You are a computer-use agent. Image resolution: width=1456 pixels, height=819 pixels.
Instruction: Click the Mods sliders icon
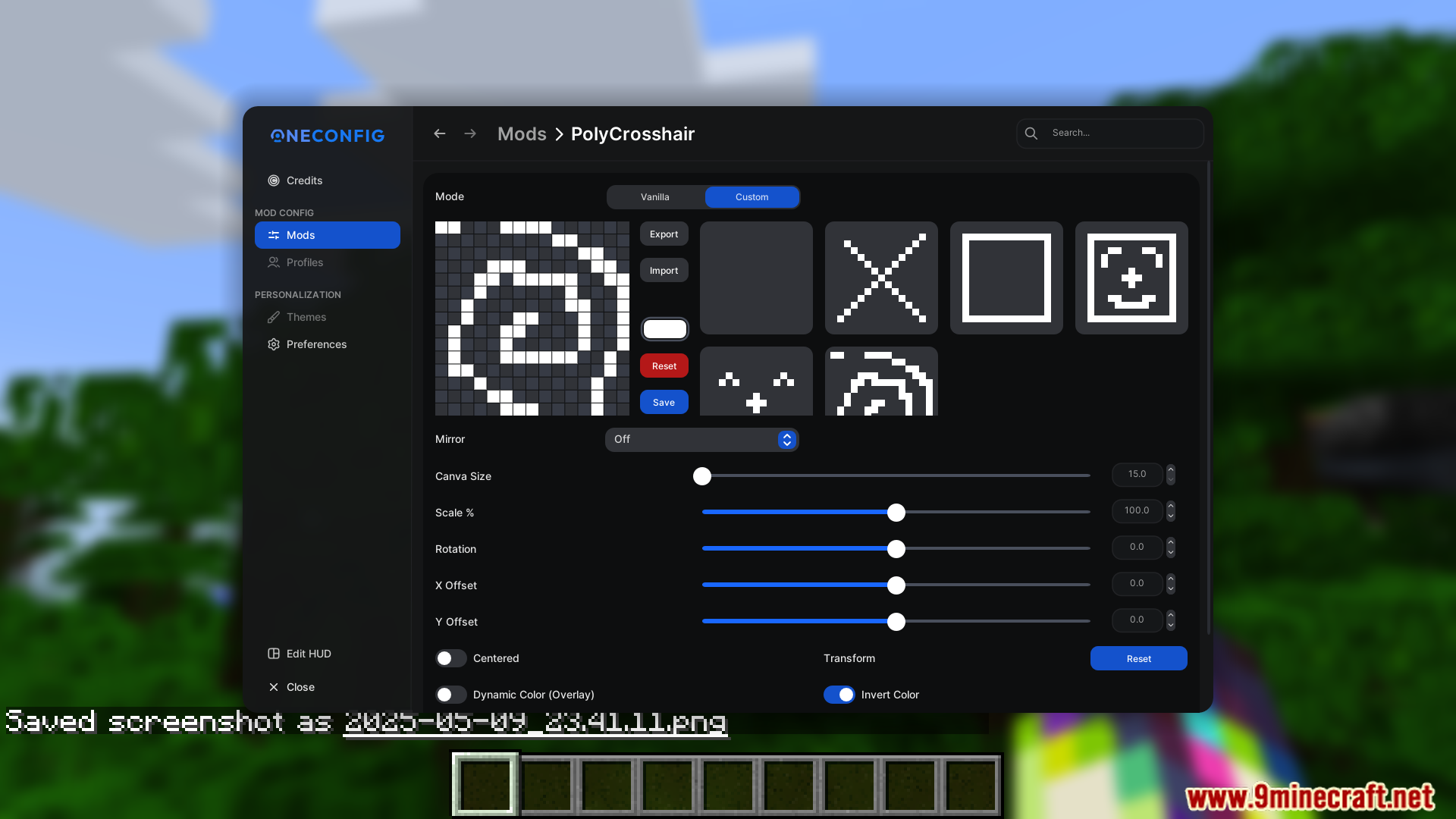click(274, 235)
